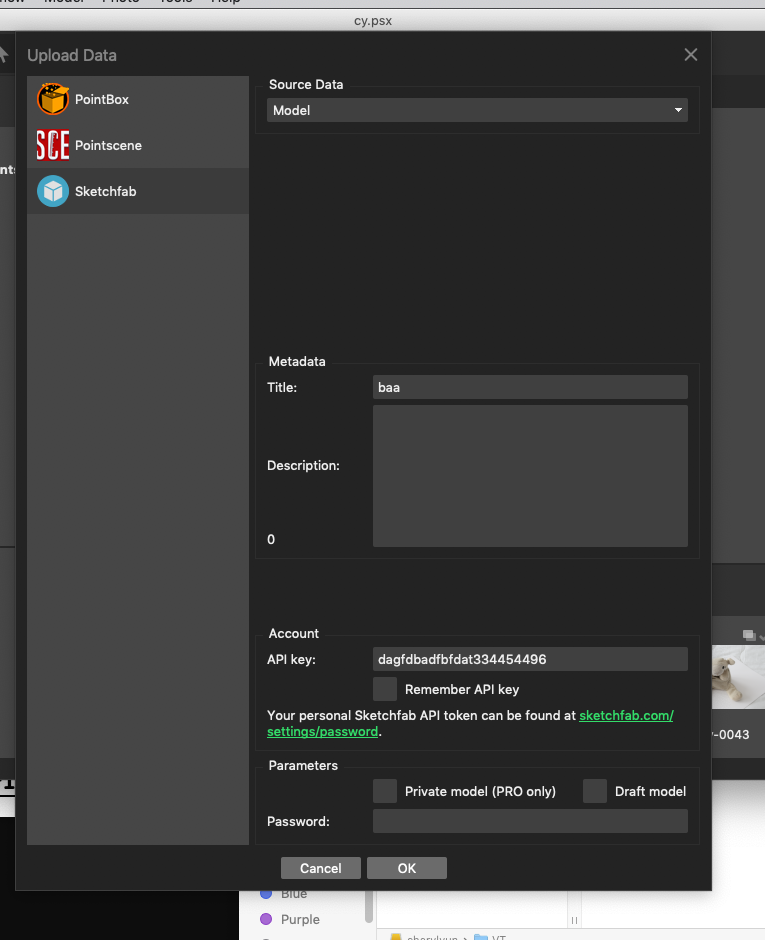Close the Upload Data dialog
This screenshot has width=765, height=940.
pyautogui.click(x=690, y=55)
